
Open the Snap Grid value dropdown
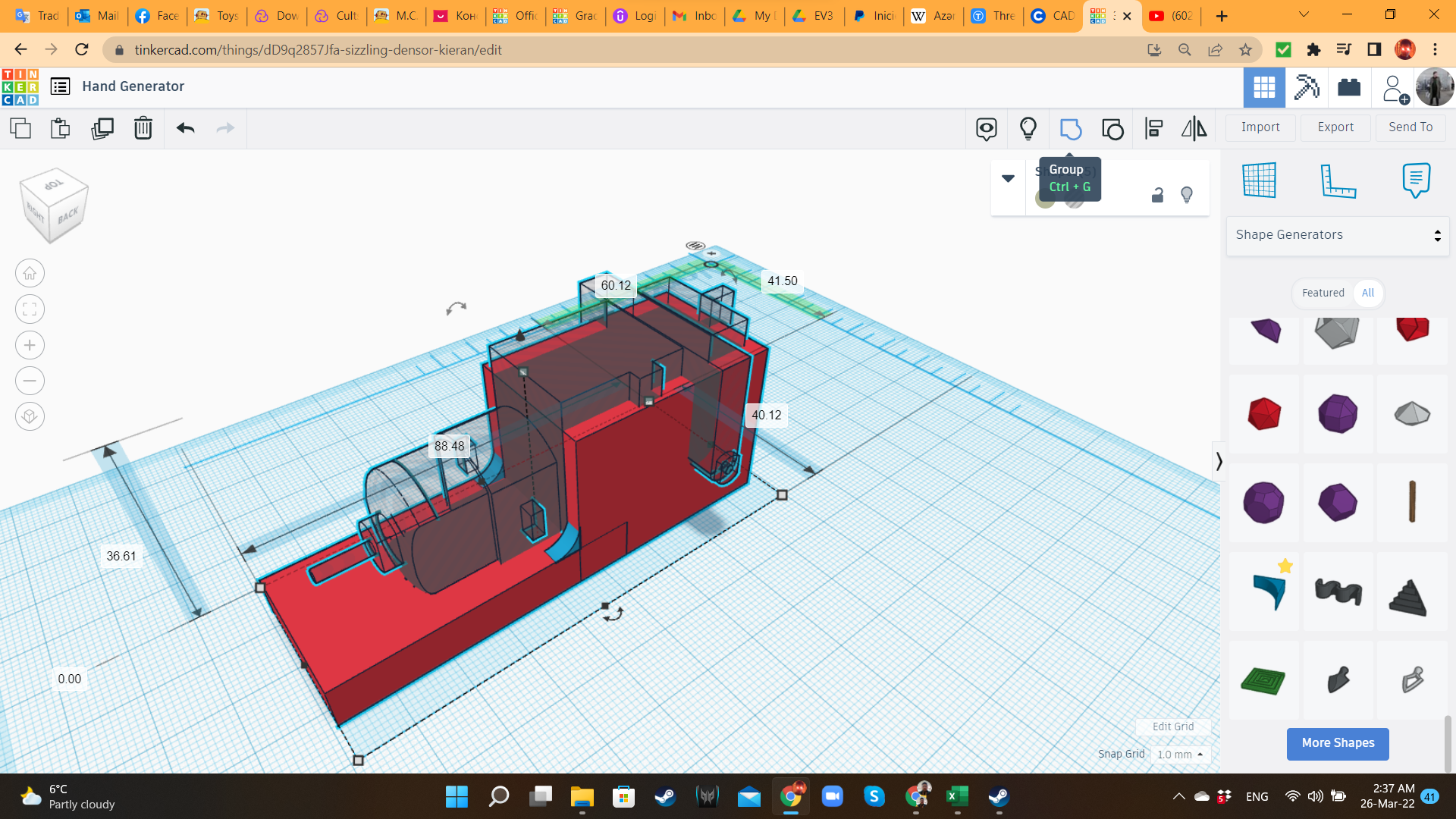pos(1179,754)
